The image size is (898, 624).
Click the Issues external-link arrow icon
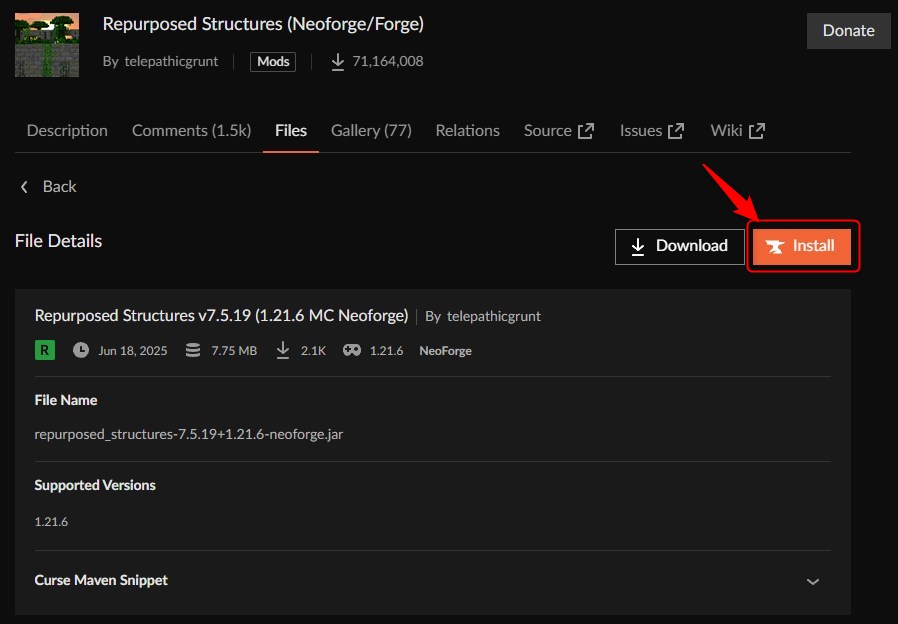click(676, 131)
